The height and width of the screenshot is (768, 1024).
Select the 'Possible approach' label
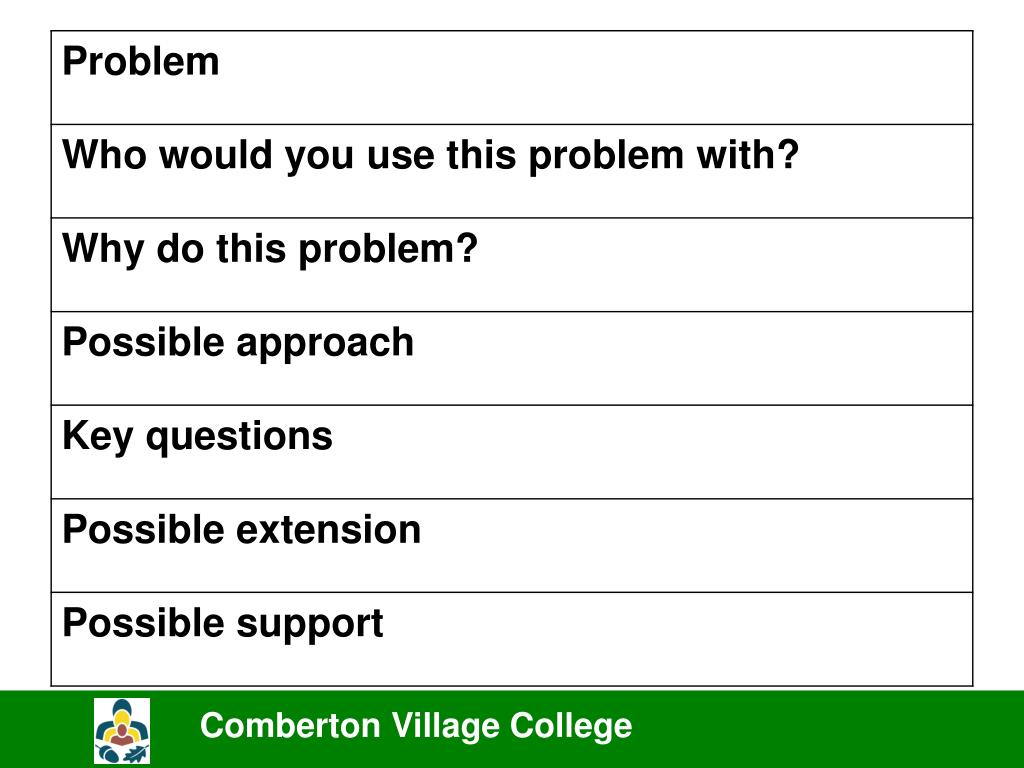(x=238, y=344)
